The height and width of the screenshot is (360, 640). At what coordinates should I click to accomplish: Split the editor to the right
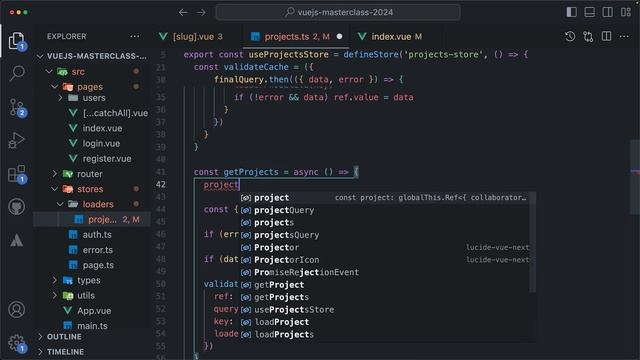(x=607, y=36)
